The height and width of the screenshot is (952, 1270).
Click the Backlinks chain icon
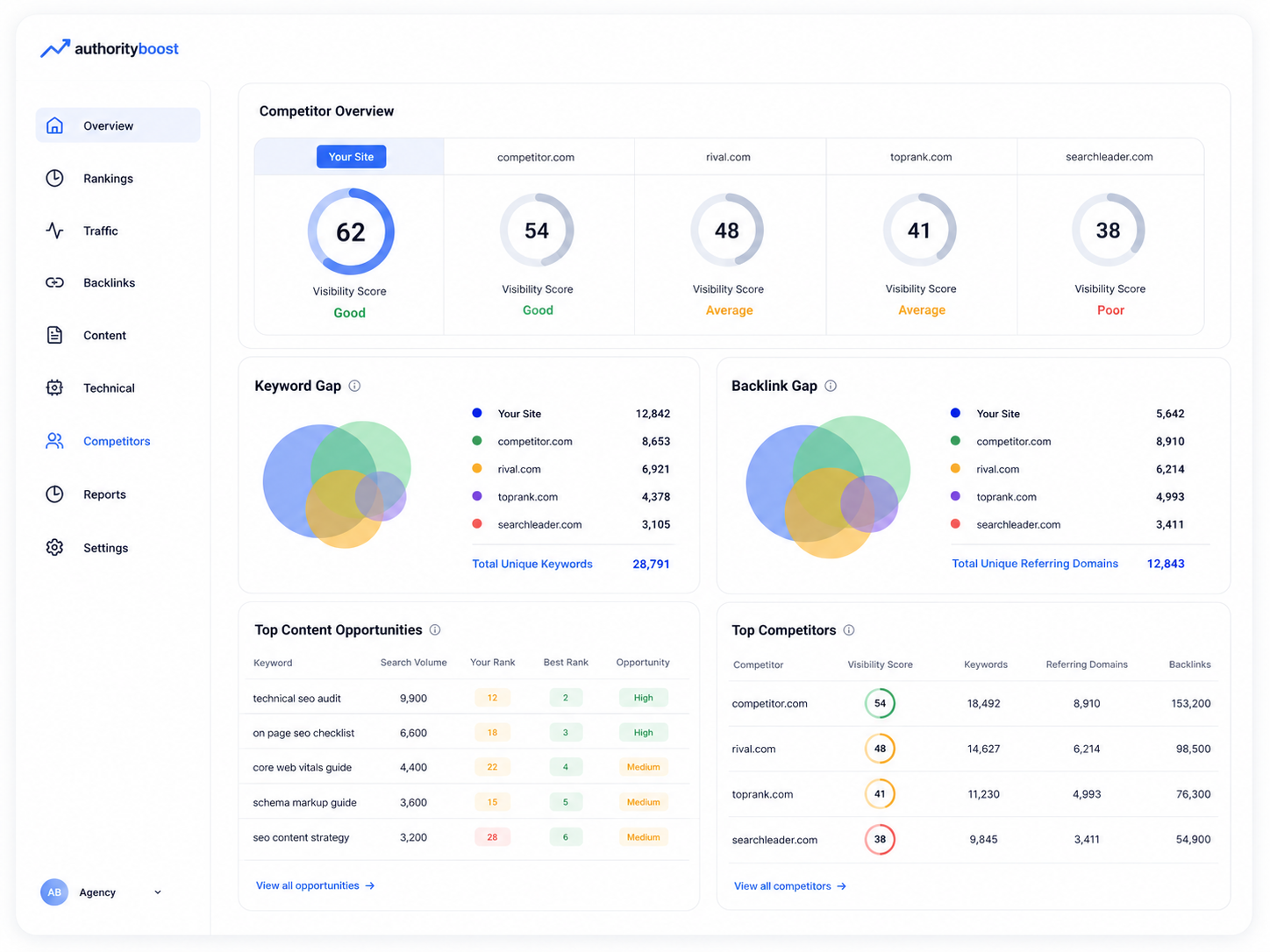[54, 282]
